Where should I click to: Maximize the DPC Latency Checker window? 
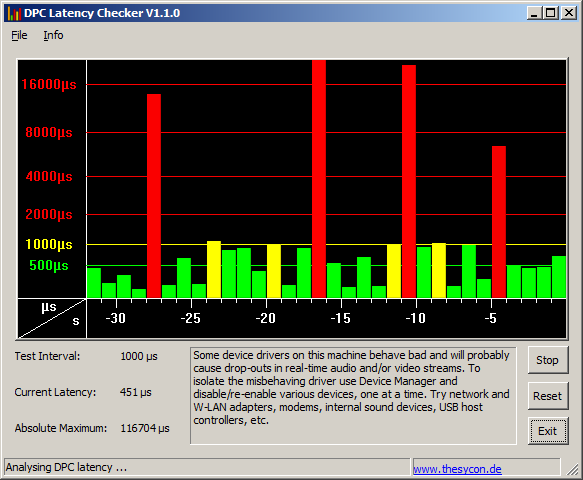[x=551, y=13]
